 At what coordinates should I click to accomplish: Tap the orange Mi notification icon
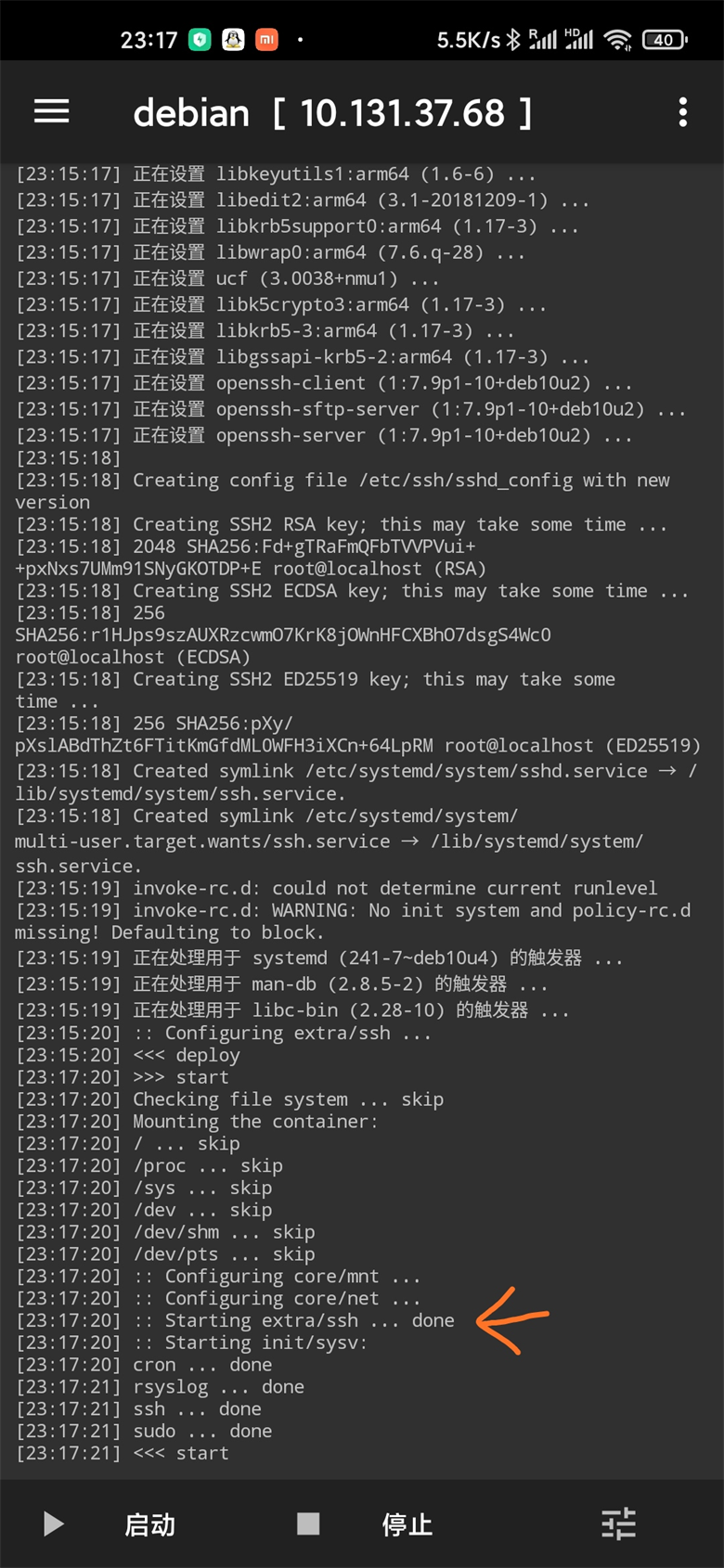tap(266, 40)
